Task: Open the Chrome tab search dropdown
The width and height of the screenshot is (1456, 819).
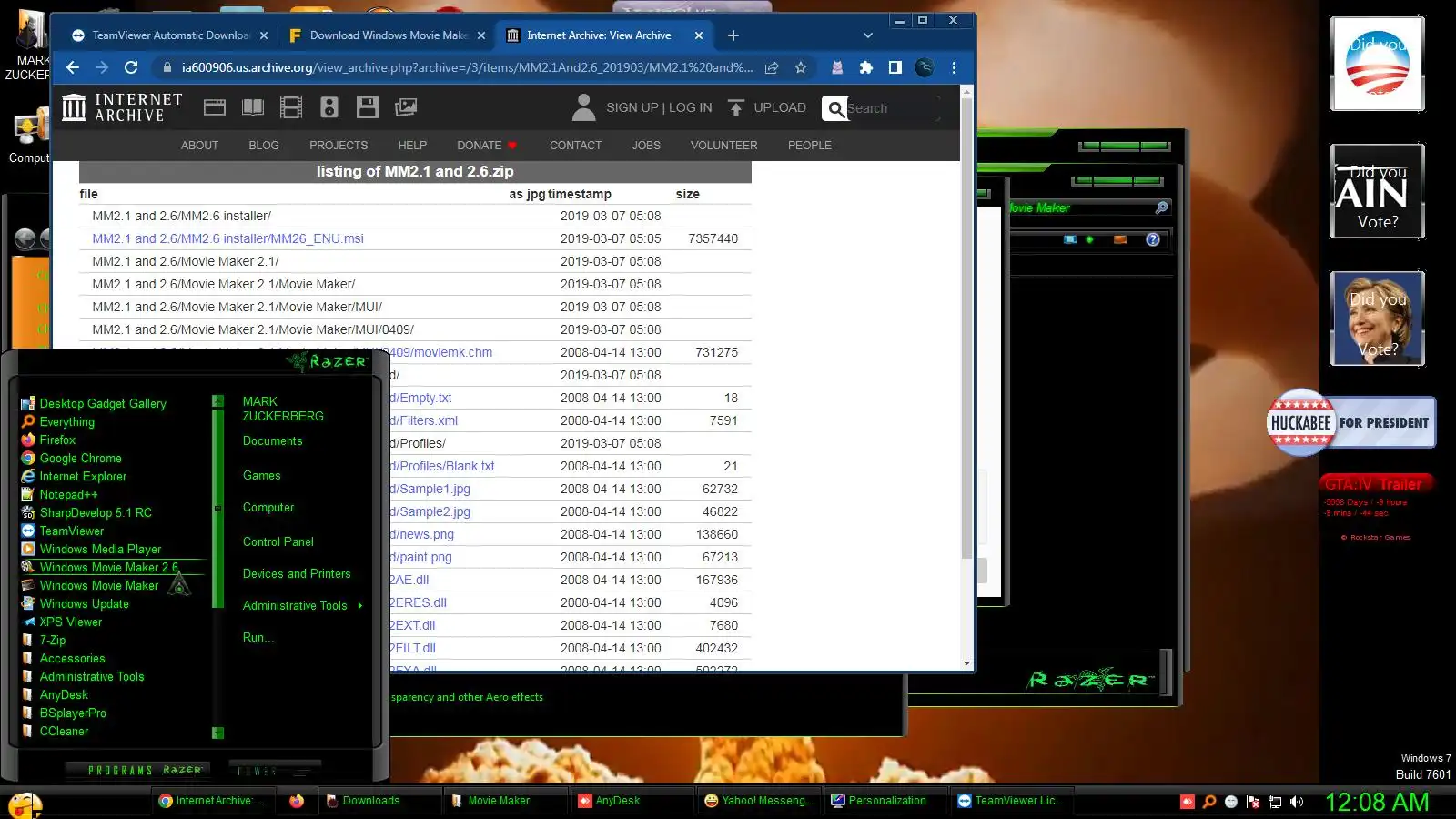Action: pos(868,35)
